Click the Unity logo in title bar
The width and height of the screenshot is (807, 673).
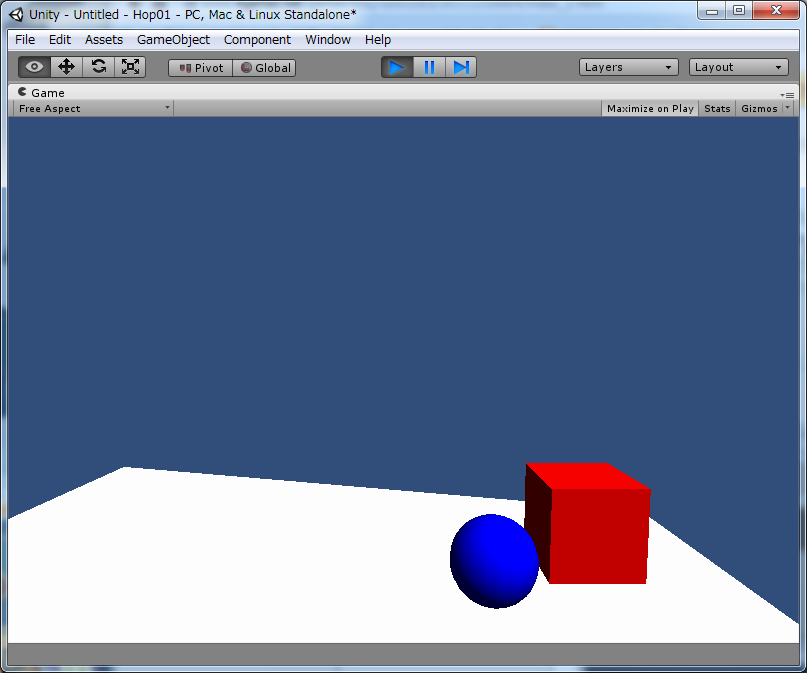16,14
